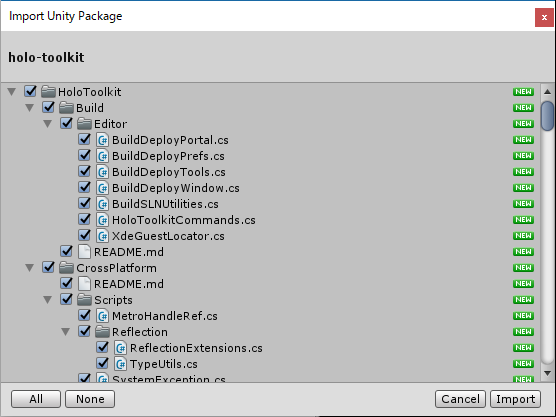The image size is (556, 417).
Task: Click the NEW badge on HoloToolkit row
Action: click(x=523, y=92)
